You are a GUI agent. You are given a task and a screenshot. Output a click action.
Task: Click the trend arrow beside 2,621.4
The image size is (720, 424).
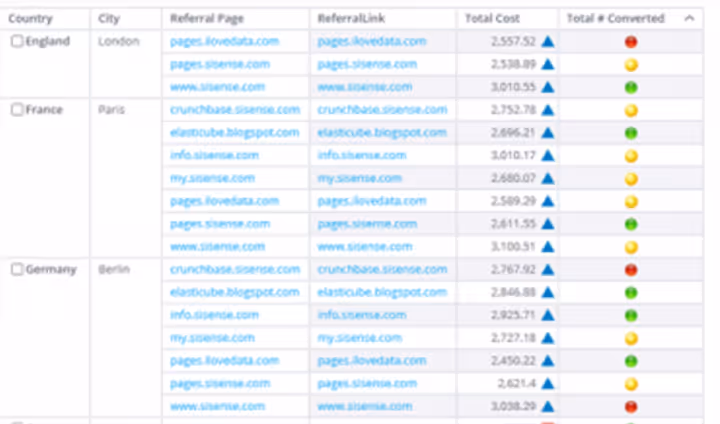tap(547, 384)
